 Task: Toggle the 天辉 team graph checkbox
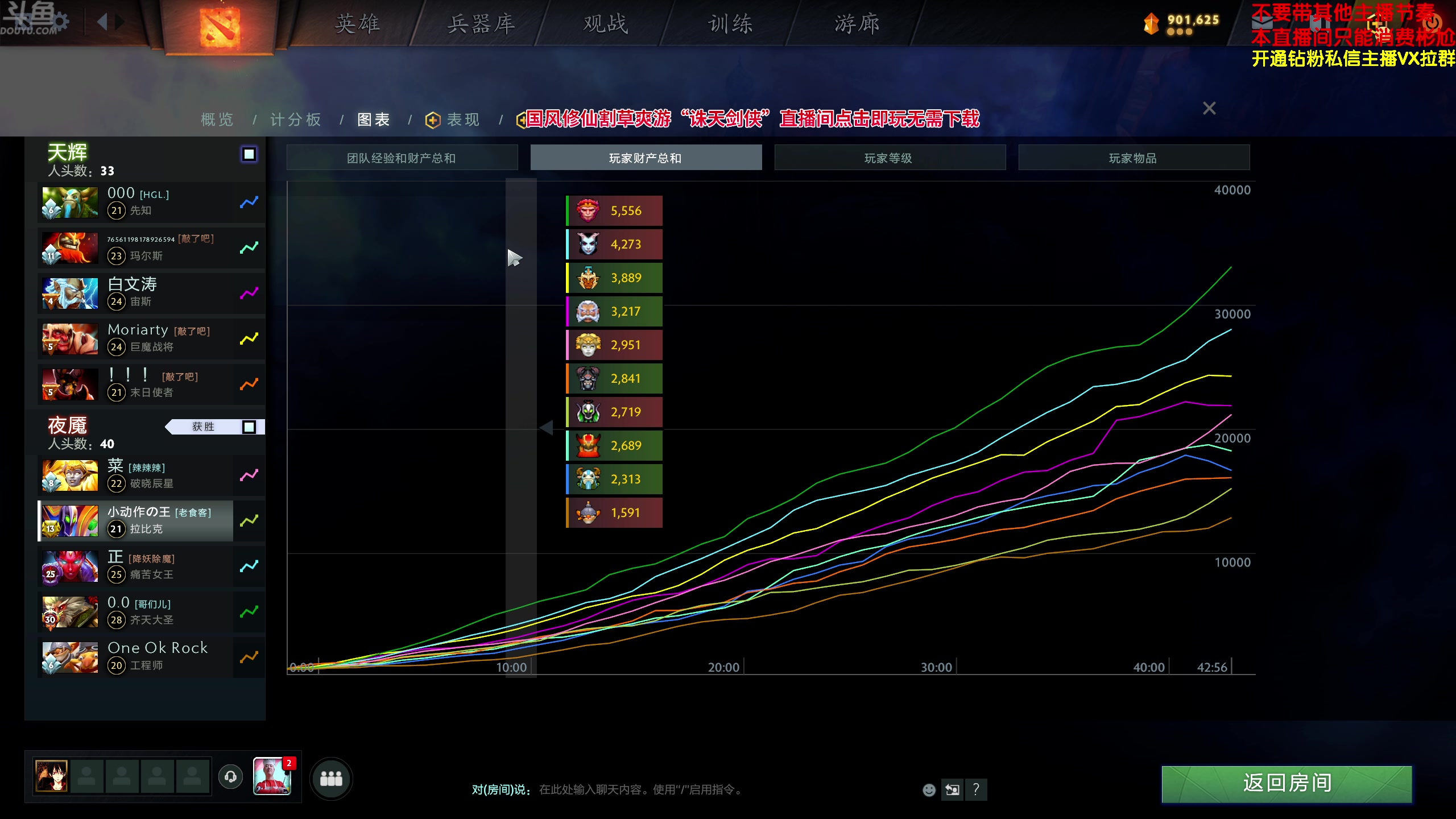[249, 154]
